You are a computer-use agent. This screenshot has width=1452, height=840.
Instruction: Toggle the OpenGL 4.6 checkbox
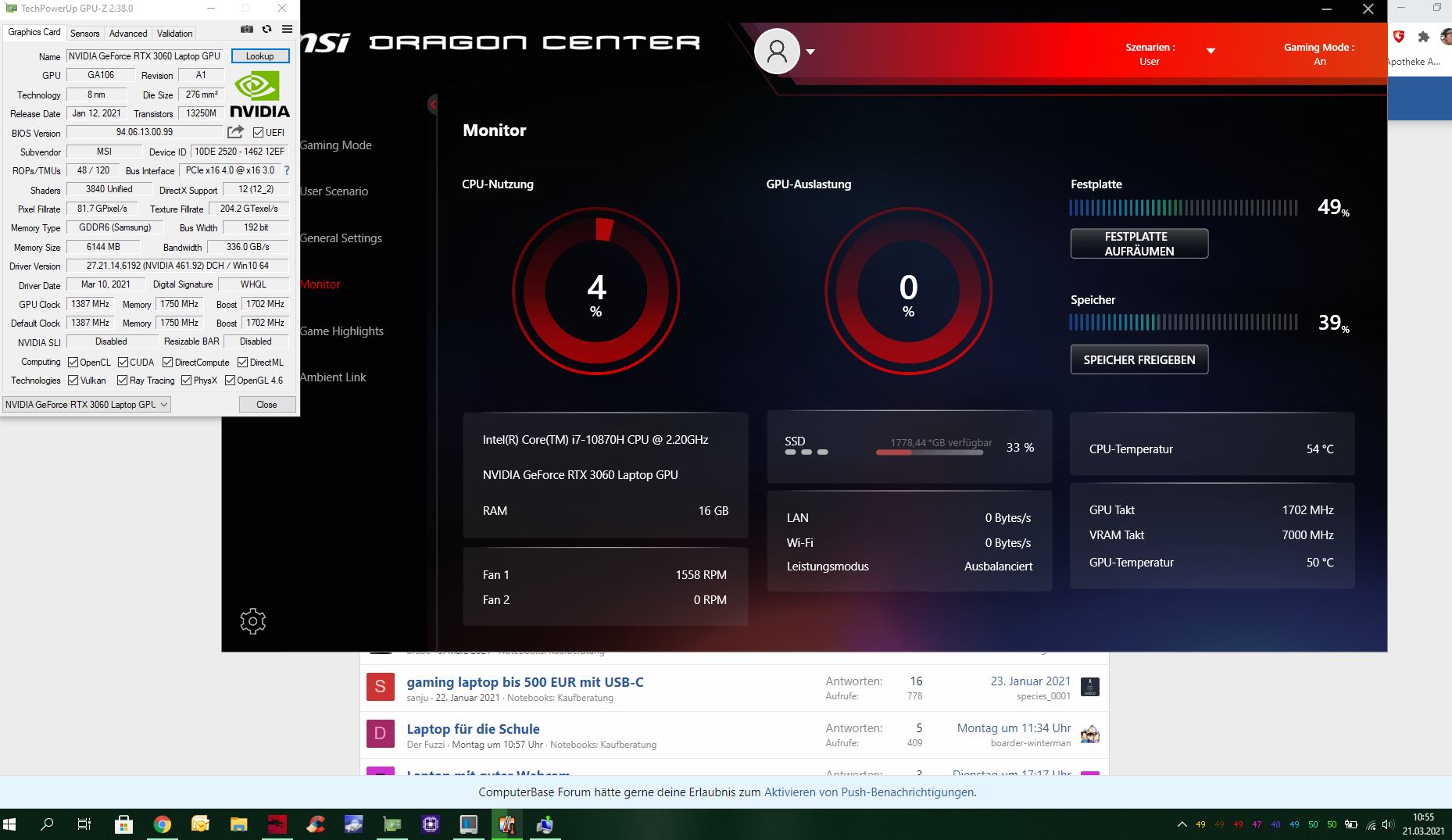point(230,381)
